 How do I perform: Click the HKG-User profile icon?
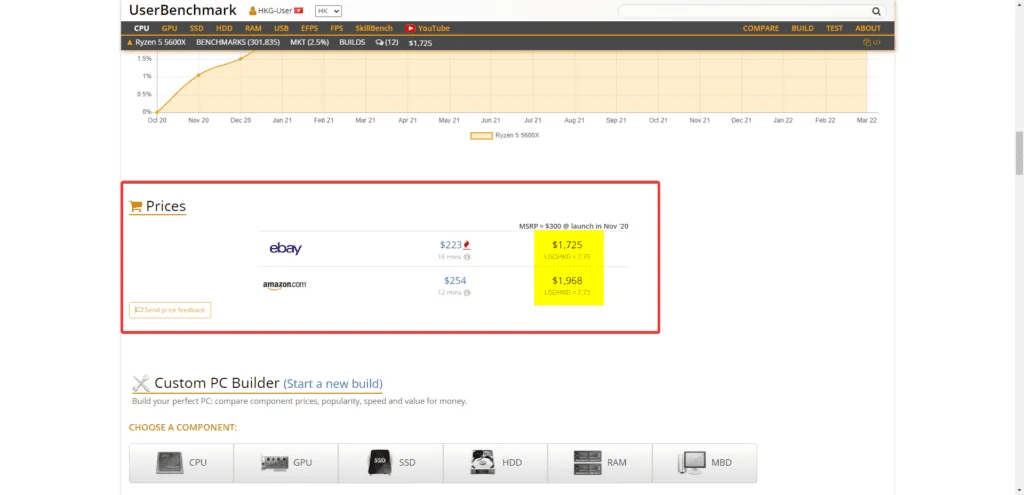(x=252, y=11)
